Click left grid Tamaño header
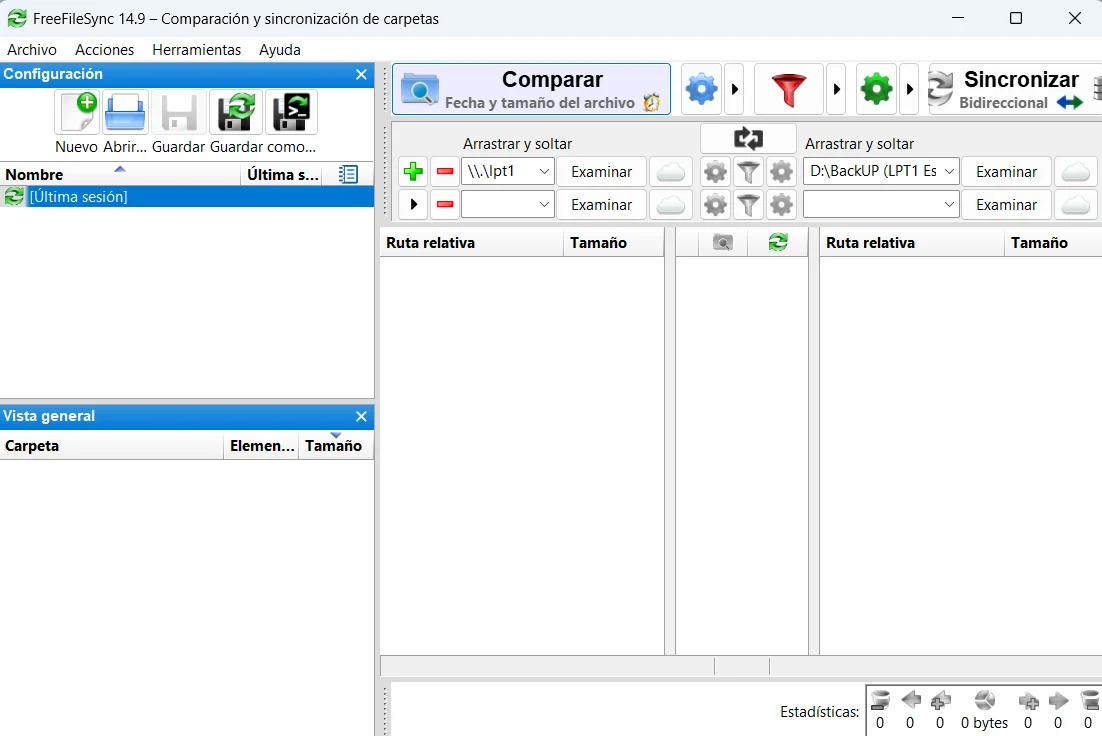1102x736 pixels. (614, 243)
